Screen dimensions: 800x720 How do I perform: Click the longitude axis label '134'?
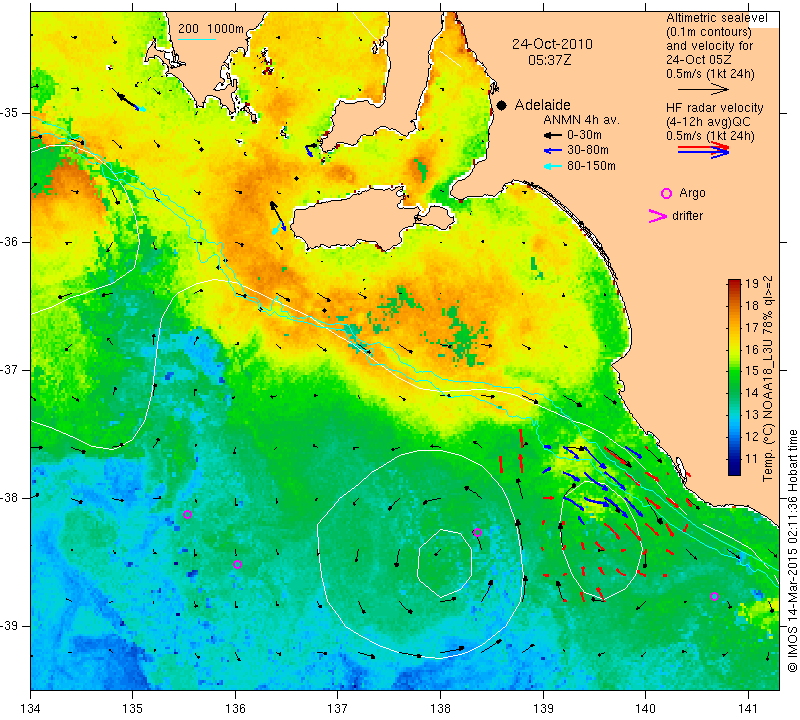coord(31,708)
